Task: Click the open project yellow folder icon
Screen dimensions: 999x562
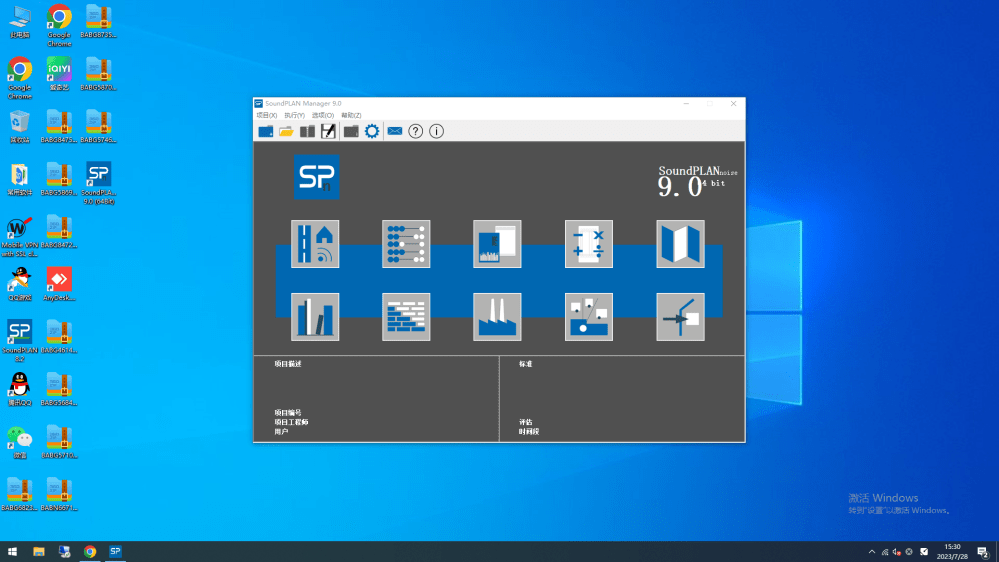Action: click(x=286, y=131)
